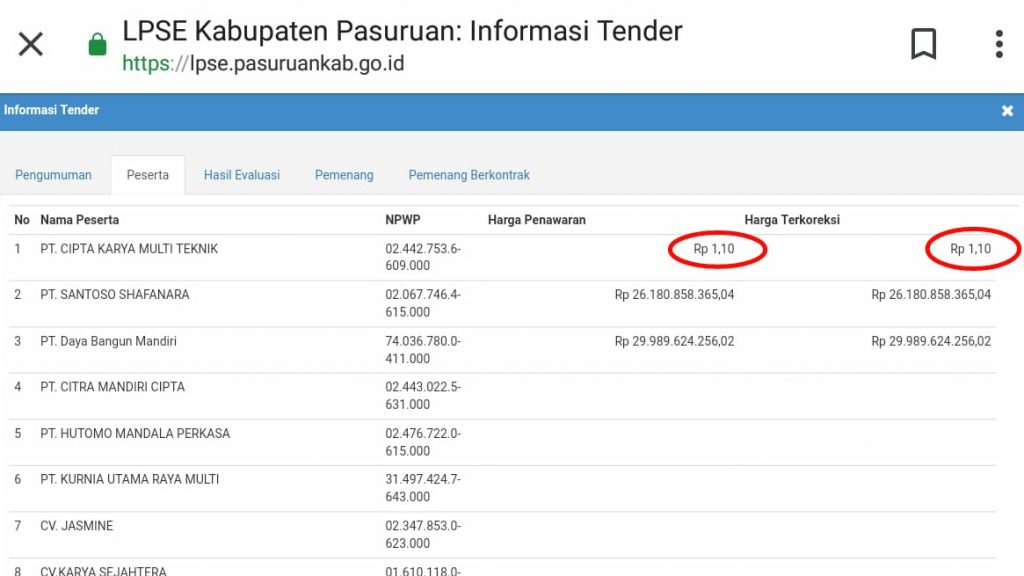Image resolution: width=1024 pixels, height=576 pixels.
Task: Click NPWP 31.497.424.7-643.000
Action: [423, 488]
